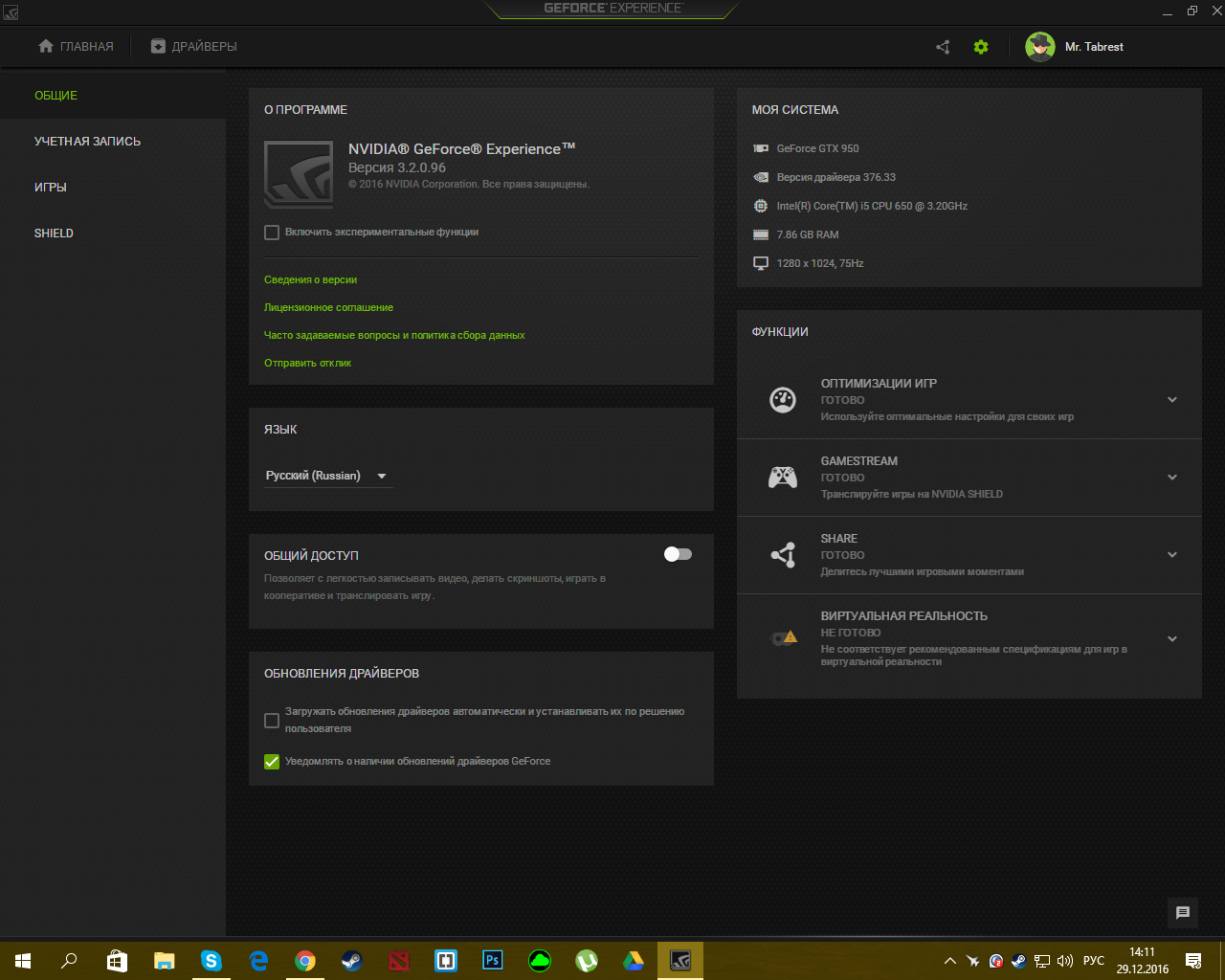The height and width of the screenshot is (980, 1225).
Task: Open Skype from taskbar
Action: coord(212,961)
